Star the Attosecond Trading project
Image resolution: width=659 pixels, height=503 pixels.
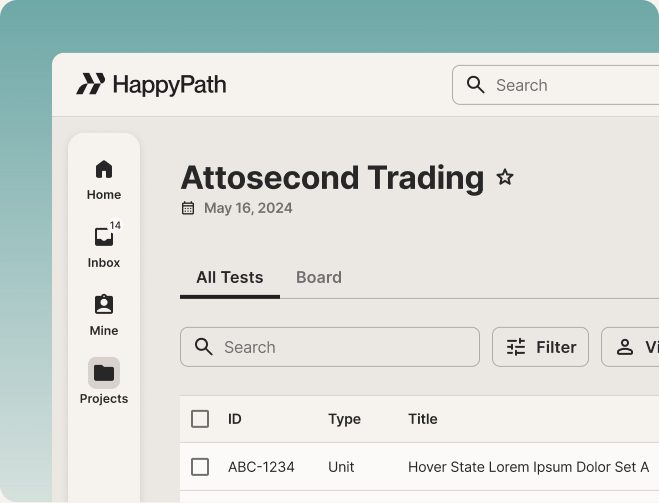505,177
